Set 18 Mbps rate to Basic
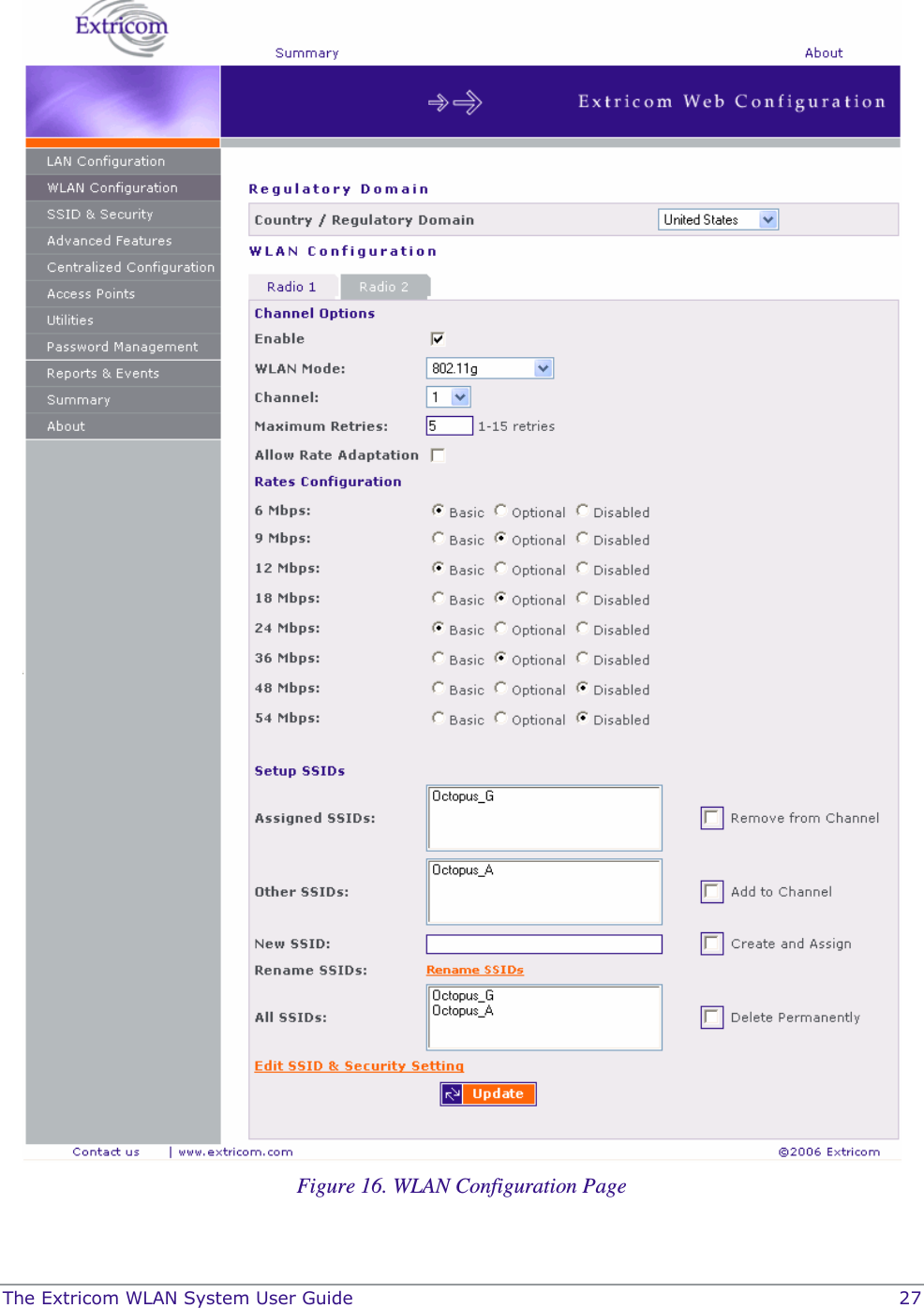Screen dimensions: 924x1308 438,598
